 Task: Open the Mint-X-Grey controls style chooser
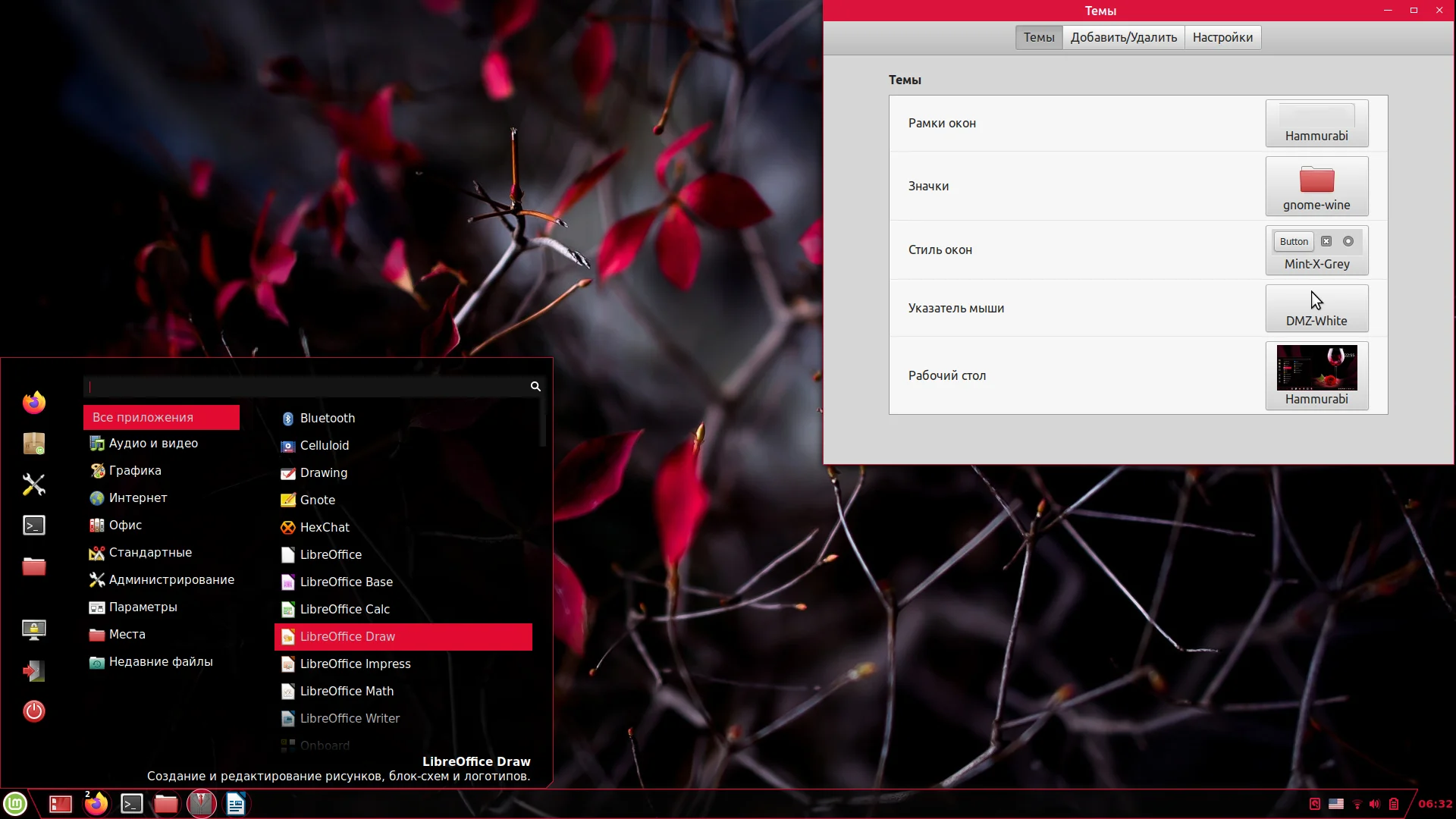(1316, 250)
